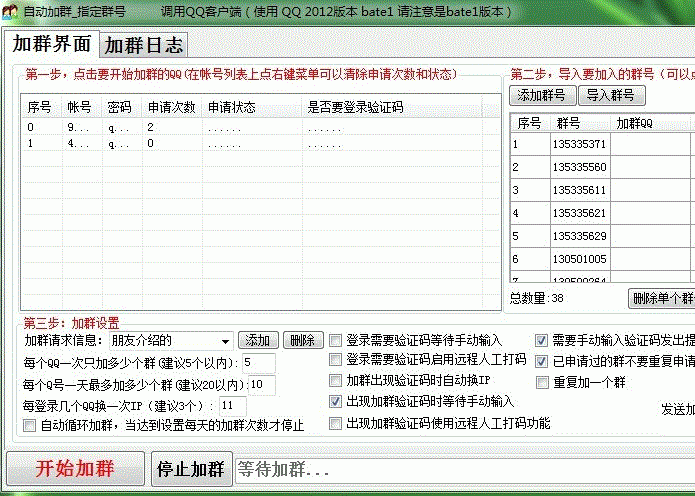Toggle 已申请过的群不要重复申请 checkbox

tap(541, 361)
